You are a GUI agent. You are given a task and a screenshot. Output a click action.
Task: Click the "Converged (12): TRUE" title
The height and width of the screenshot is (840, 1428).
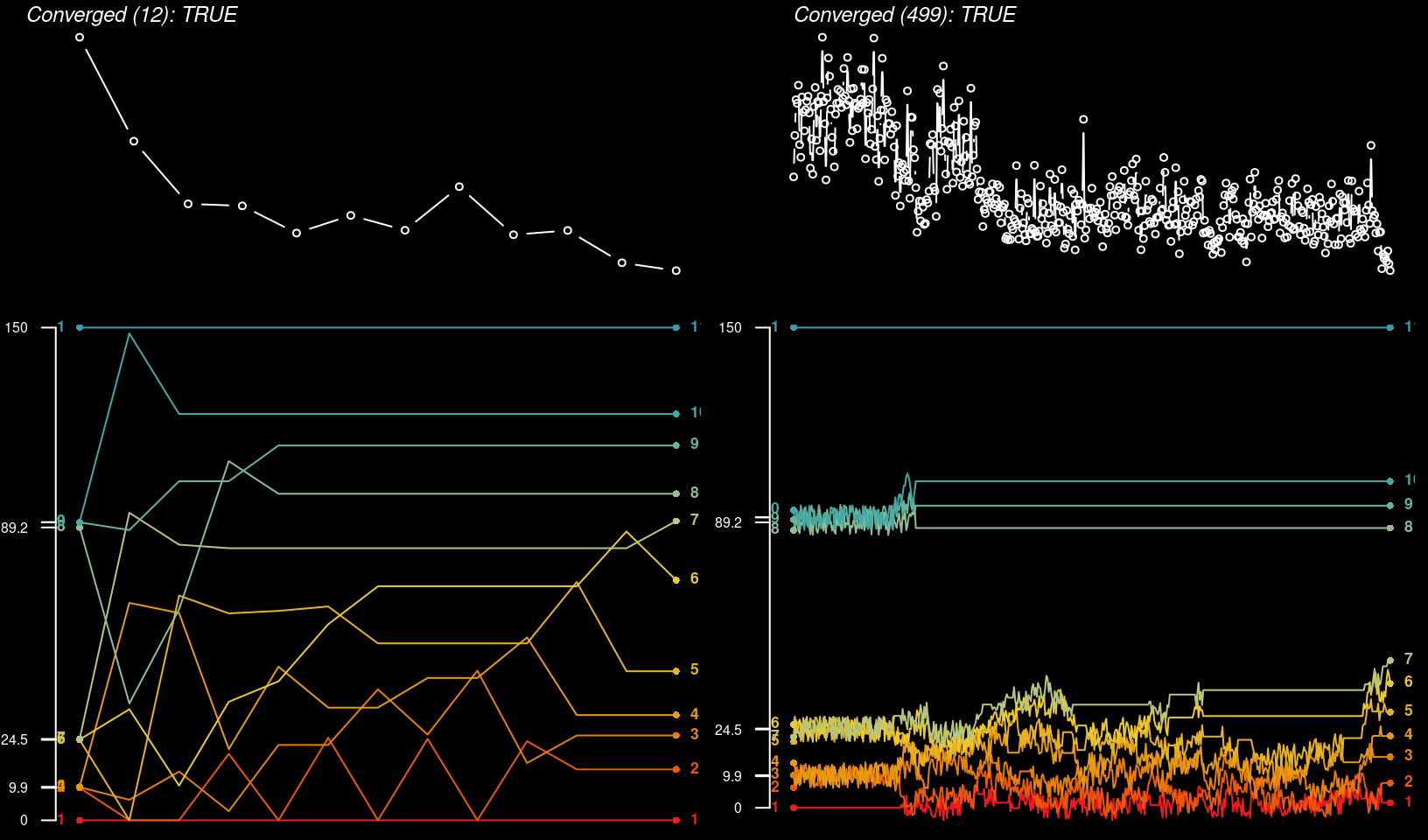pos(131,15)
